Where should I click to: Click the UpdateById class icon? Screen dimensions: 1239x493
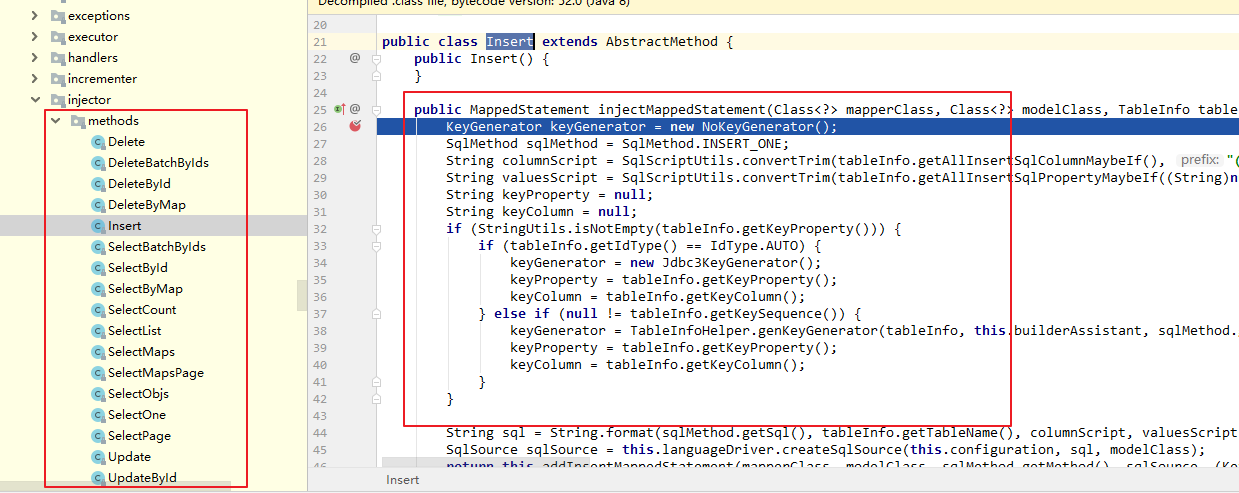tap(98, 478)
